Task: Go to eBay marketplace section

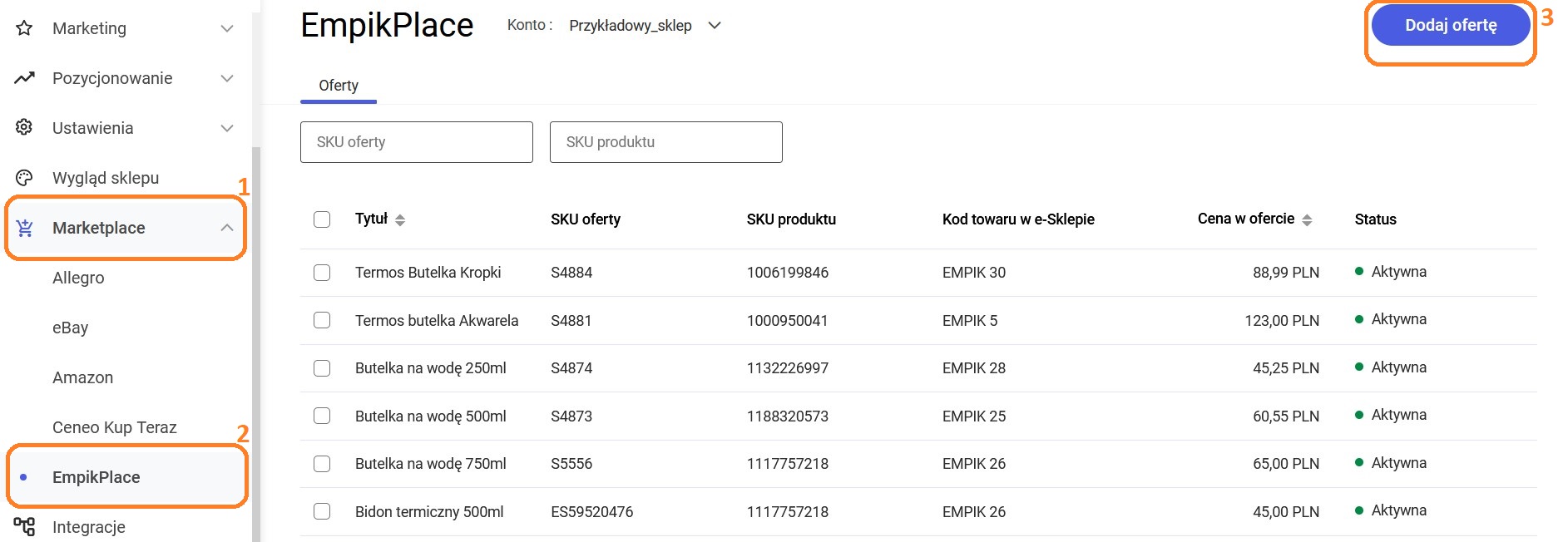Action: click(x=70, y=328)
